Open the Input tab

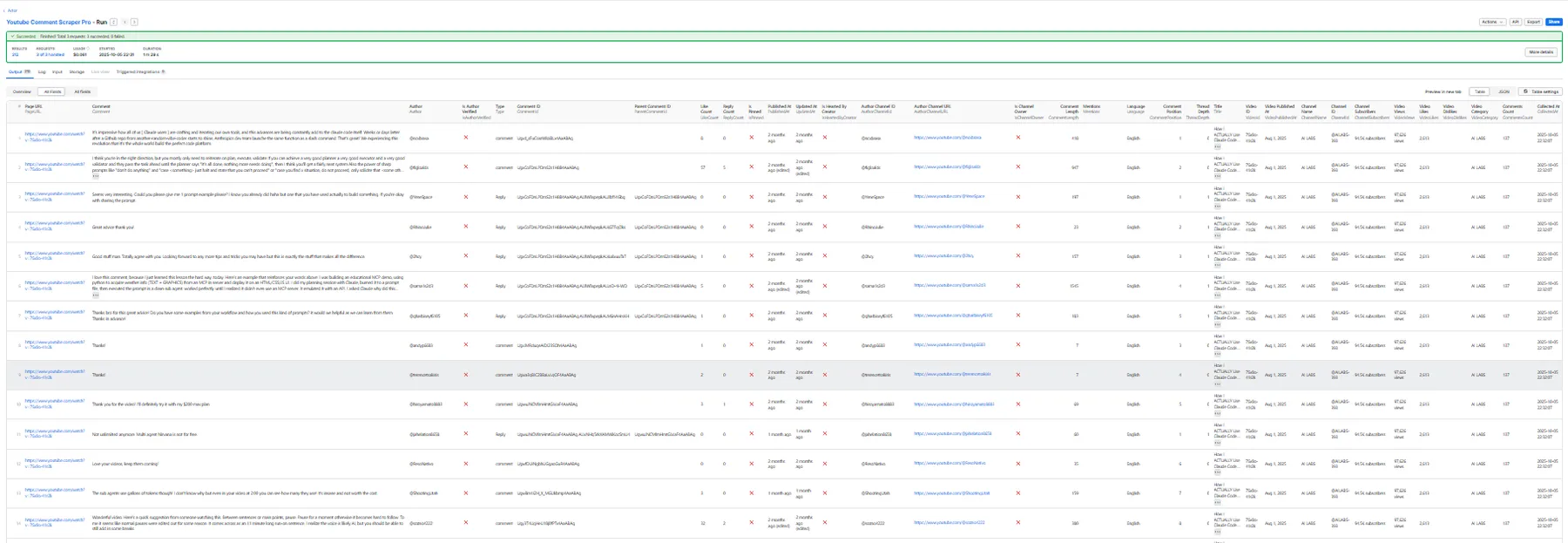pyautogui.click(x=57, y=72)
